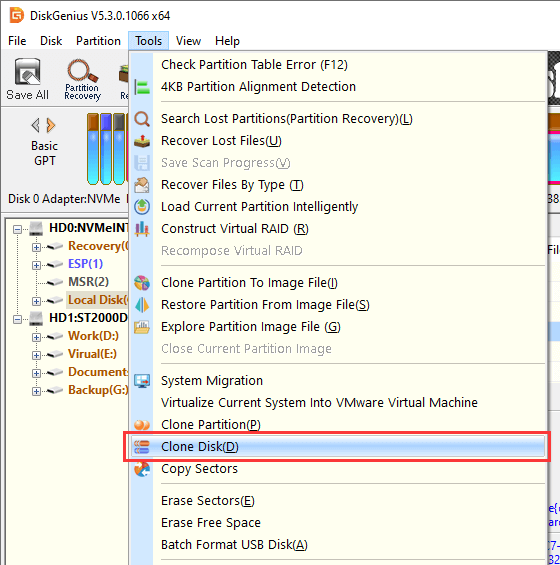Expand the ESP(1) partition node
Viewport: 560px width, 565px height.
[x=36, y=265]
